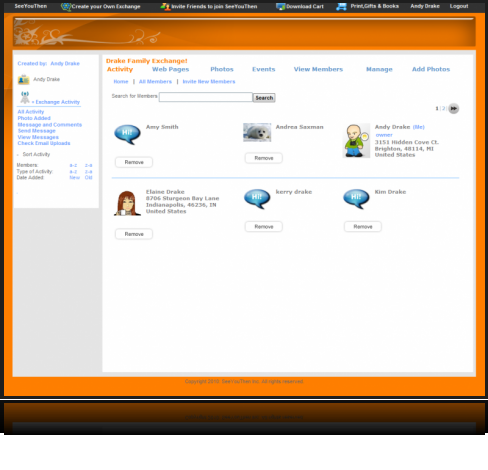Click Amy Smith's Hi! speech bubble avatar
Image resolution: width=488 pixels, height=470 pixels.
127,134
